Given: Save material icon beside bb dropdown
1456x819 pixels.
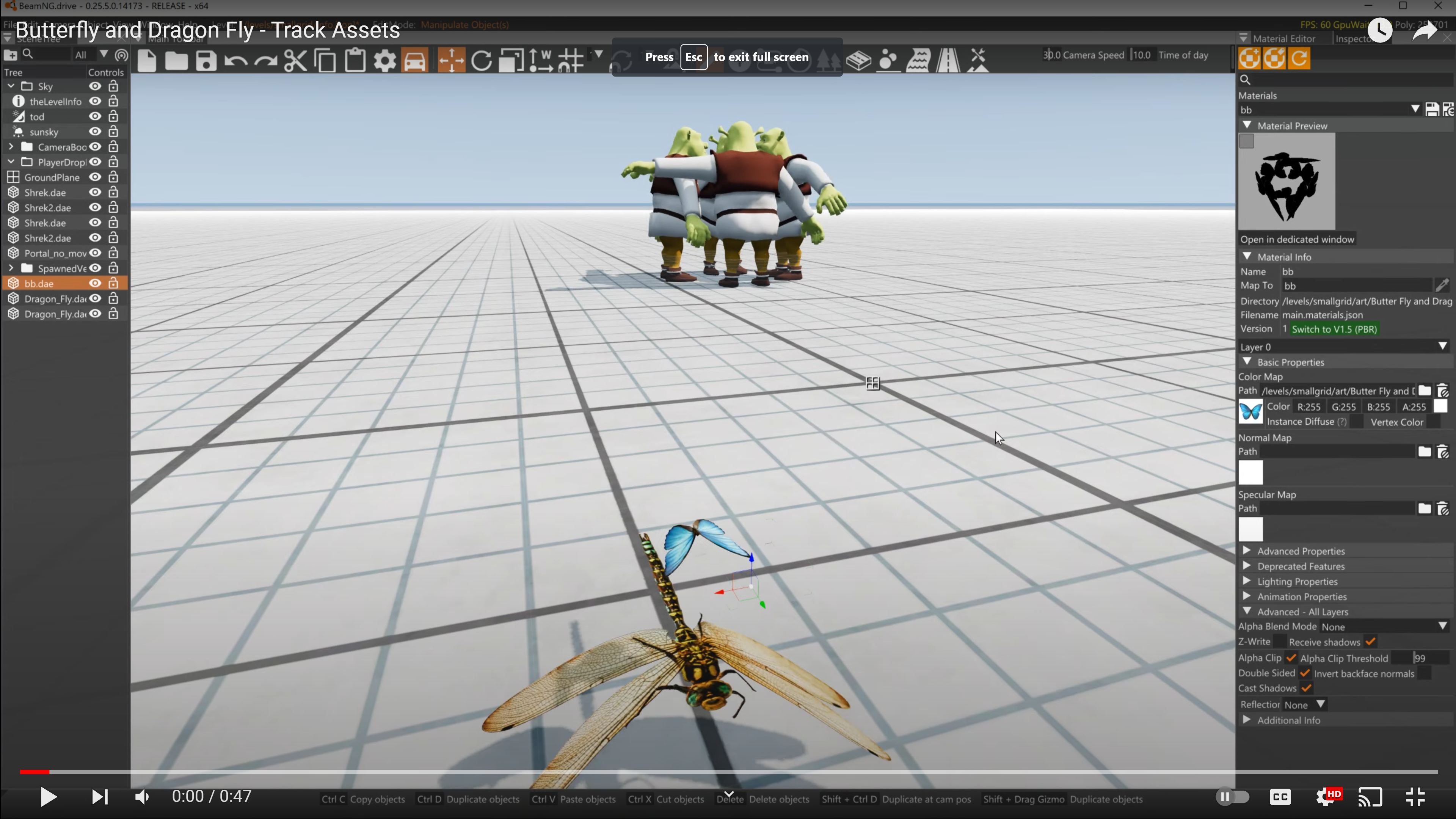Looking at the screenshot, I should click(1432, 110).
